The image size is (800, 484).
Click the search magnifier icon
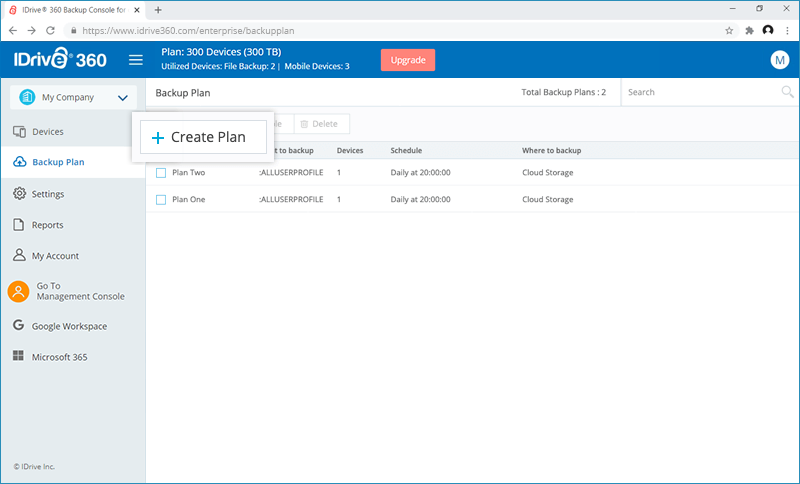[787, 92]
